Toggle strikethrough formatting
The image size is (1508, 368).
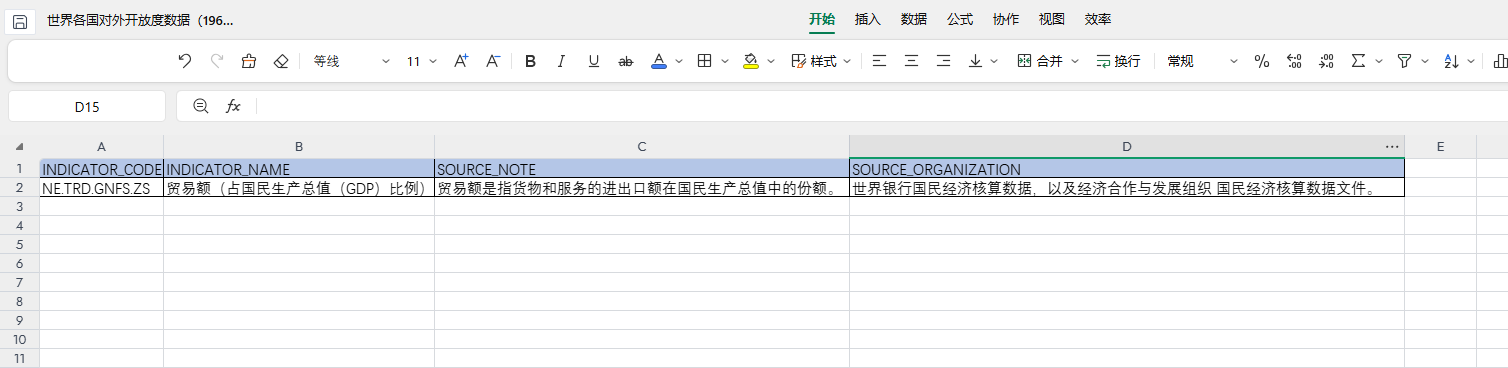[x=626, y=61]
